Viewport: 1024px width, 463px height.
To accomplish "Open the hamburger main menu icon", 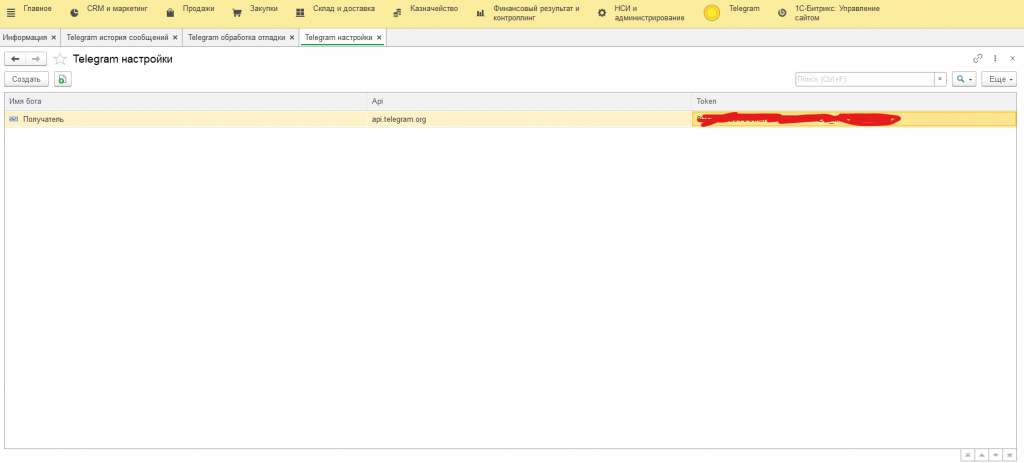I will point(10,12).
